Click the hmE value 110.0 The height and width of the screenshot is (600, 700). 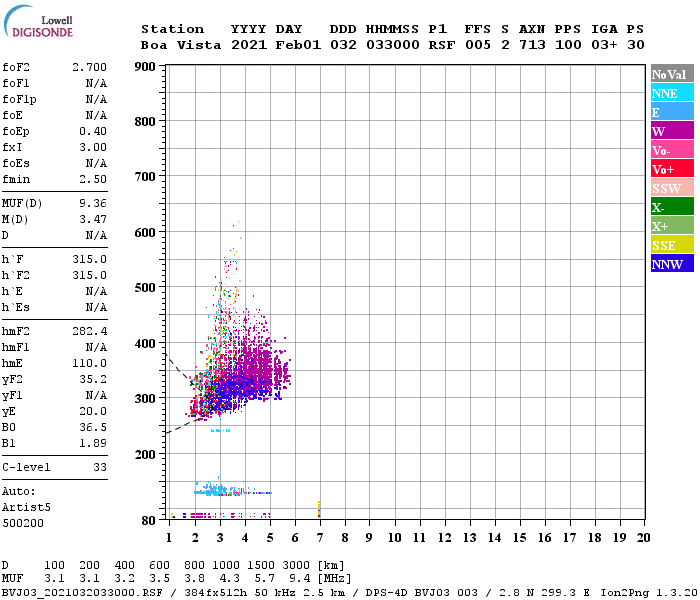point(89,363)
